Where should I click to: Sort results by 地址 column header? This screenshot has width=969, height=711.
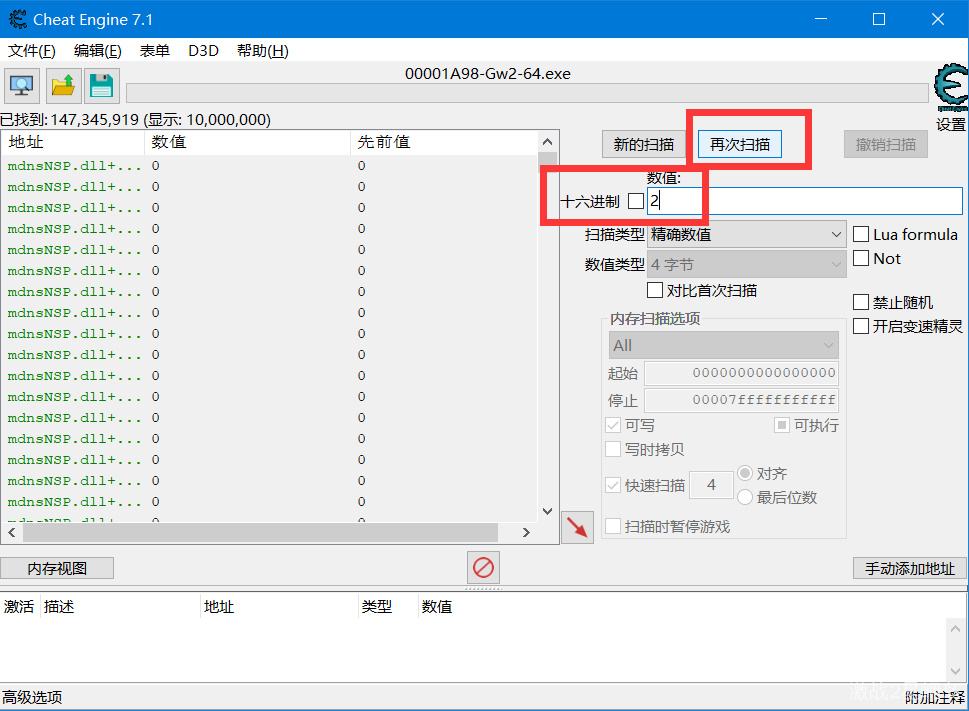pos(73,142)
